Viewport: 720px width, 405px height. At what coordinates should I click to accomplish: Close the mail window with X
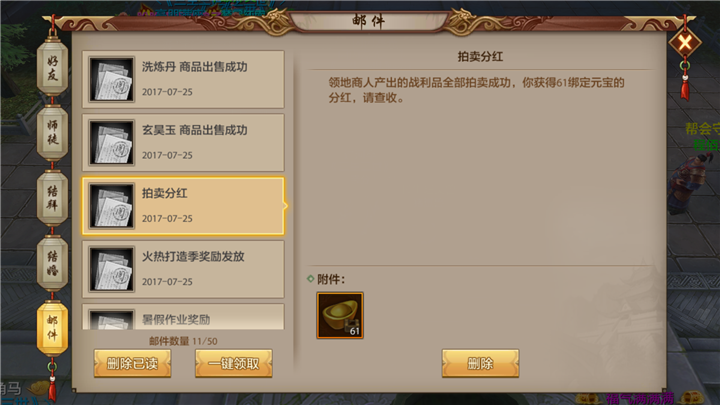pyautogui.click(x=685, y=43)
